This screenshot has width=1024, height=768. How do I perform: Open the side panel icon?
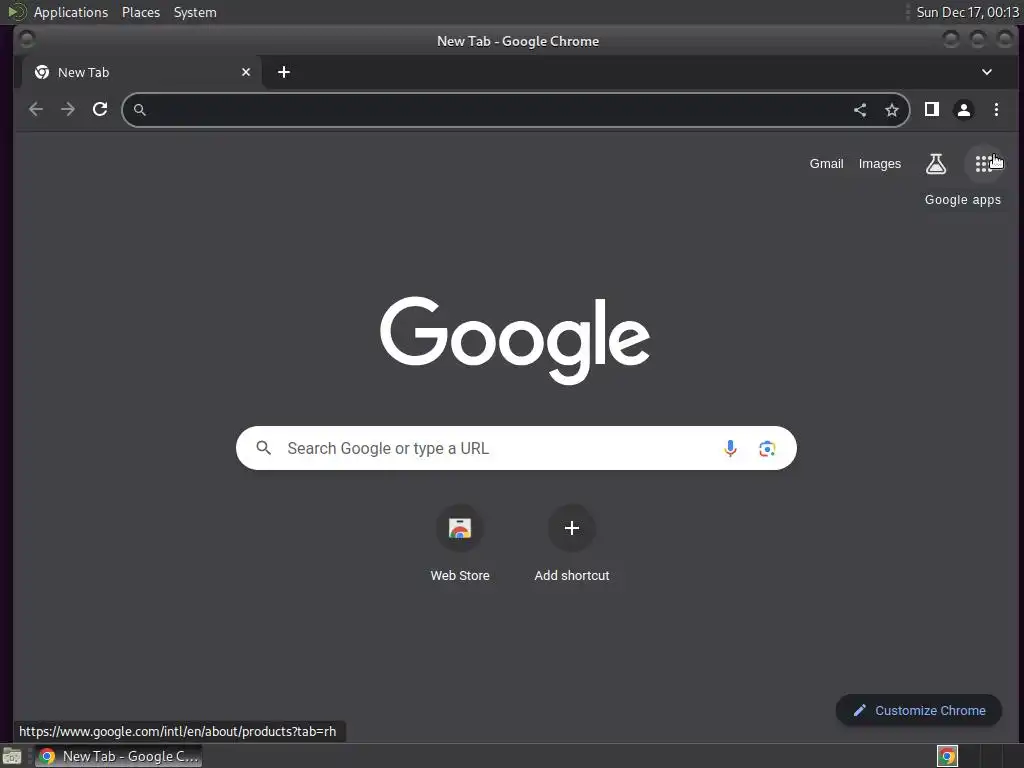932,109
